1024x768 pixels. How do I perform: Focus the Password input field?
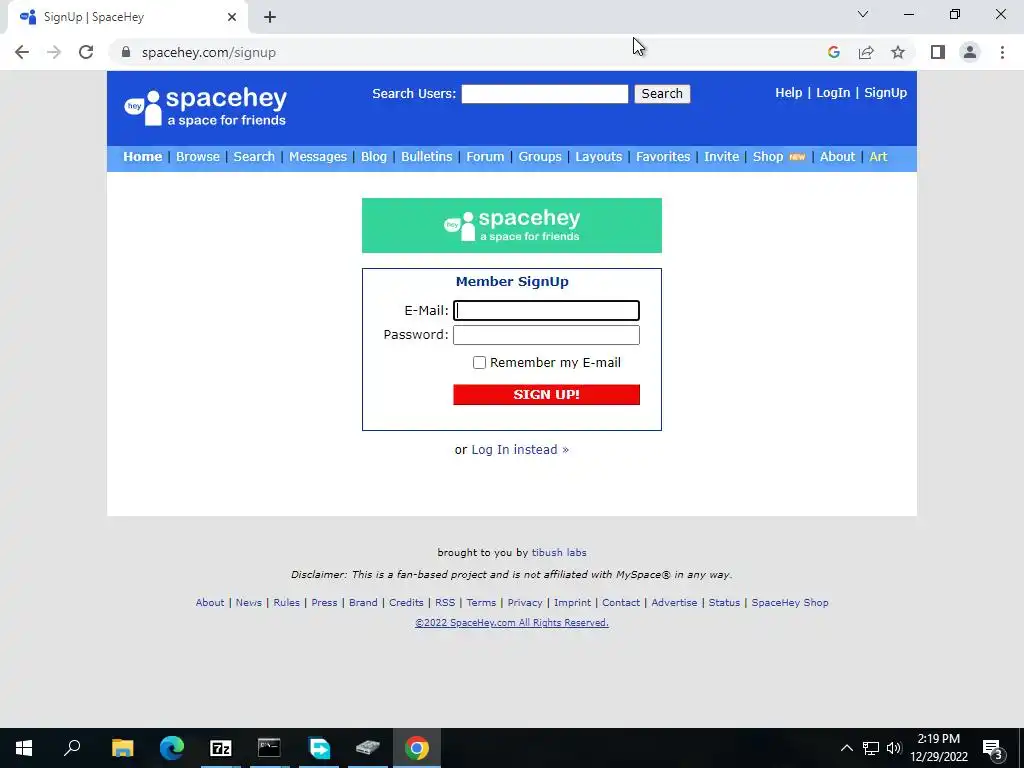click(547, 335)
